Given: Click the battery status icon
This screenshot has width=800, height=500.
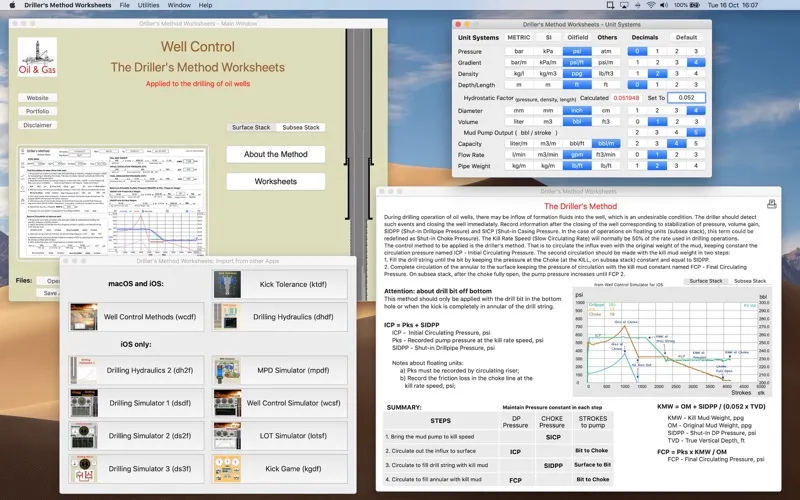Looking at the screenshot, I should click(694, 5).
